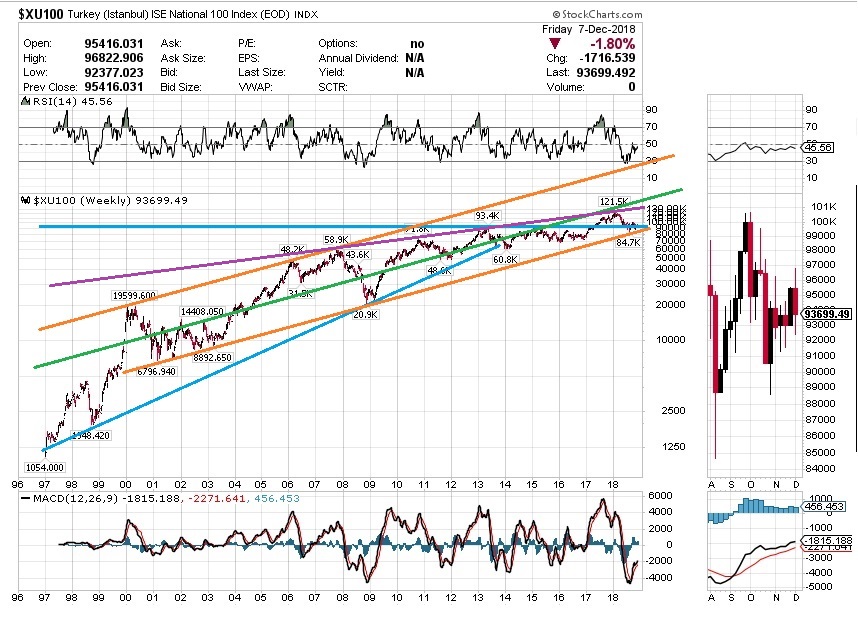Click the RSI(14) indicator icon
Viewport: 858px width, 628px height.
point(26,101)
